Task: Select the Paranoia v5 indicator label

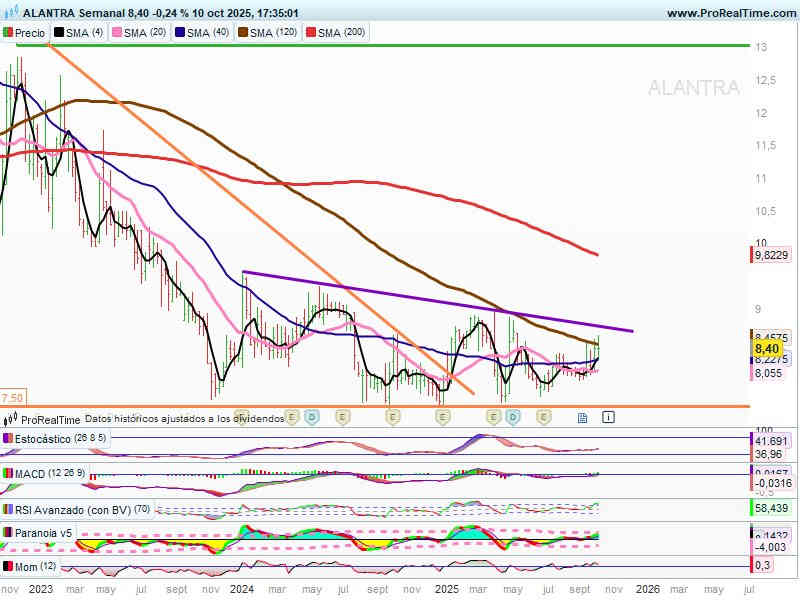Action: tap(44, 533)
